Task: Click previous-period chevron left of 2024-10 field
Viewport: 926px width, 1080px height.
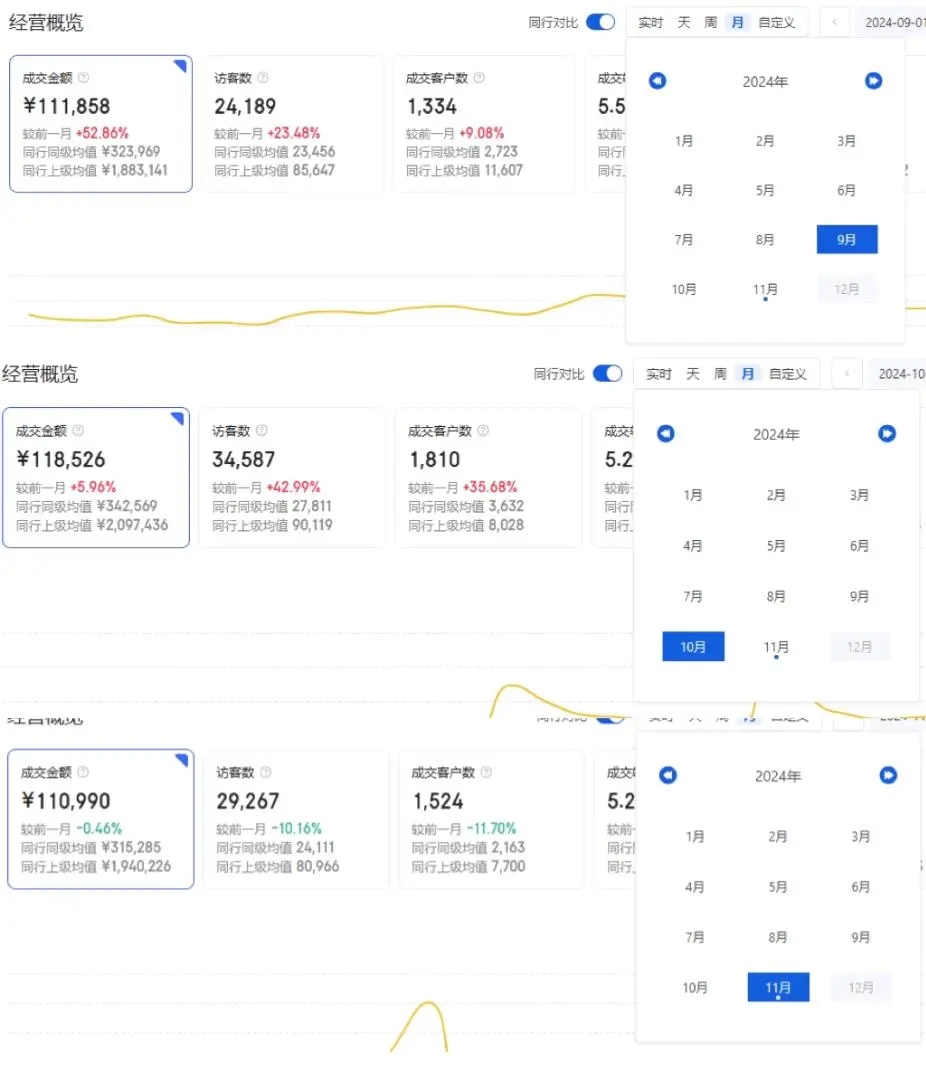Action: tap(847, 374)
